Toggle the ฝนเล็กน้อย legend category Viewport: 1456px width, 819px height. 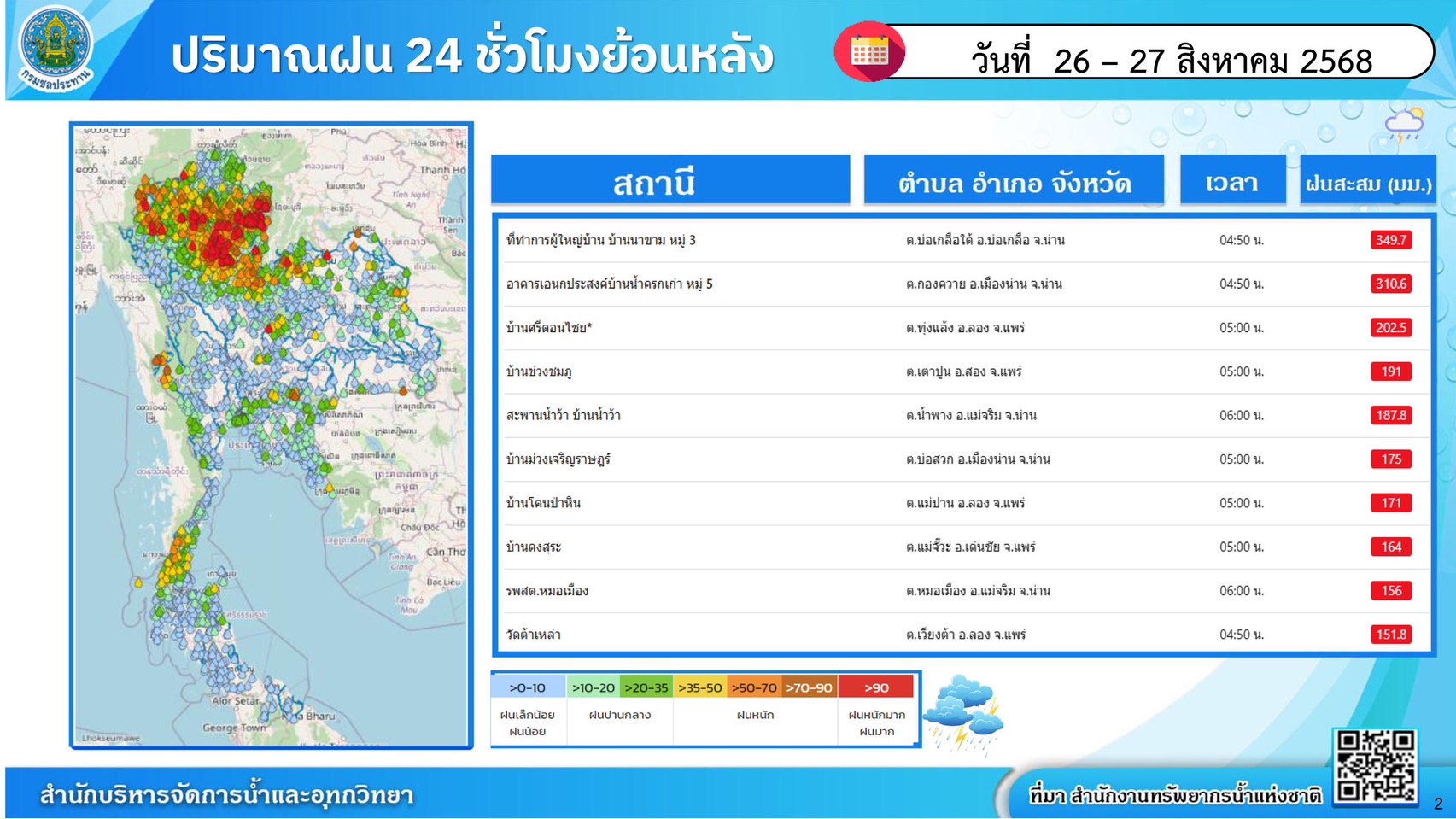click(x=525, y=721)
